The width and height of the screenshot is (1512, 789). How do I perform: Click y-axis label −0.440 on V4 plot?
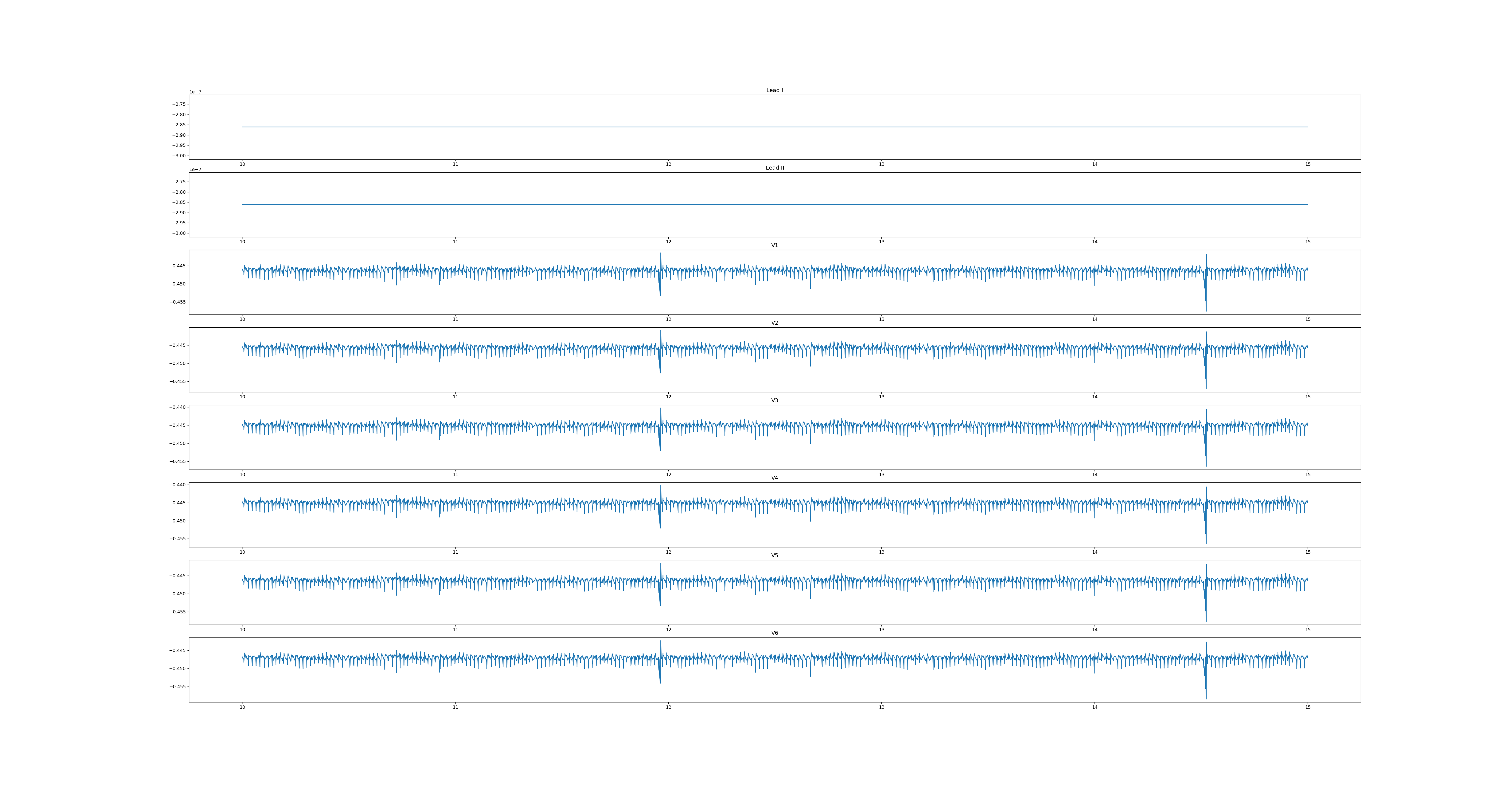pos(178,485)
